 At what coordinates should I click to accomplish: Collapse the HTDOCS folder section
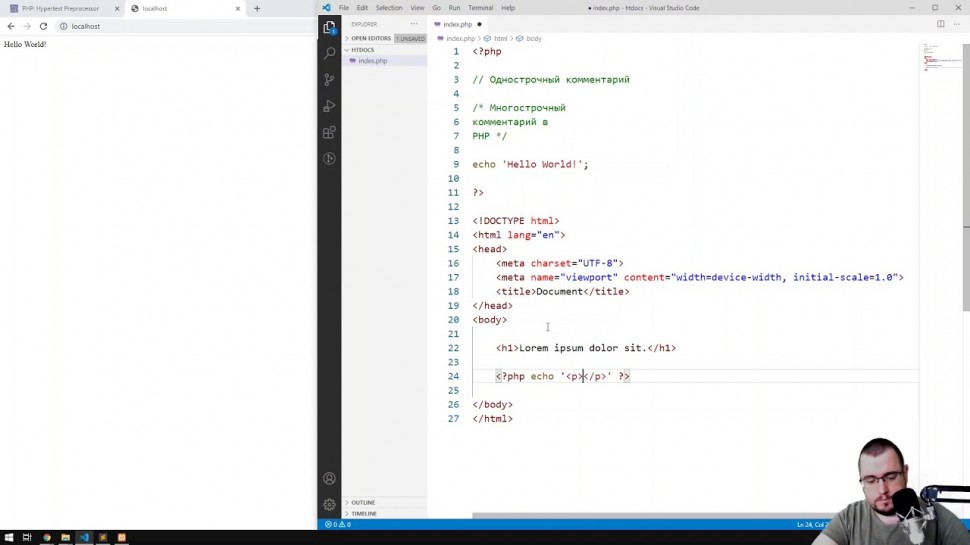pos(362,49)
